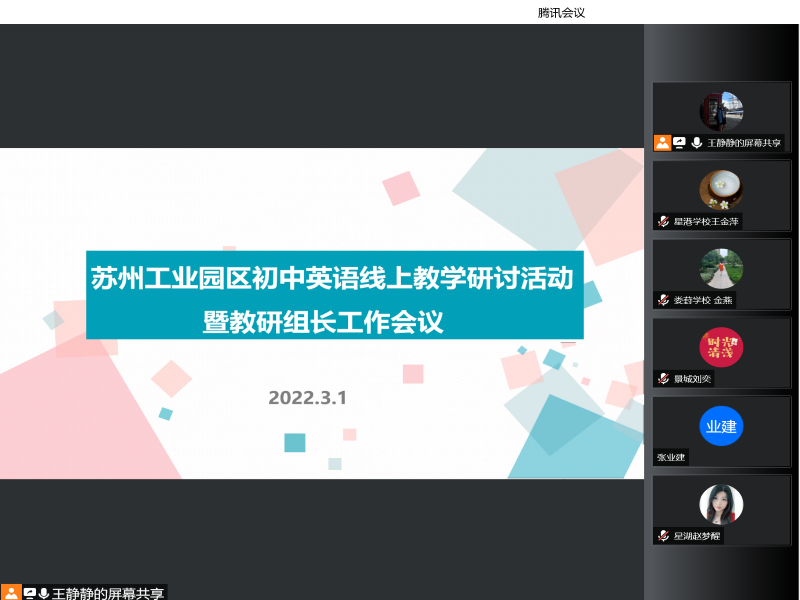Screen dimensions: 800x600
Task: Click the orange host icon on 王静静's tile
Action: (x=662, y=143)
